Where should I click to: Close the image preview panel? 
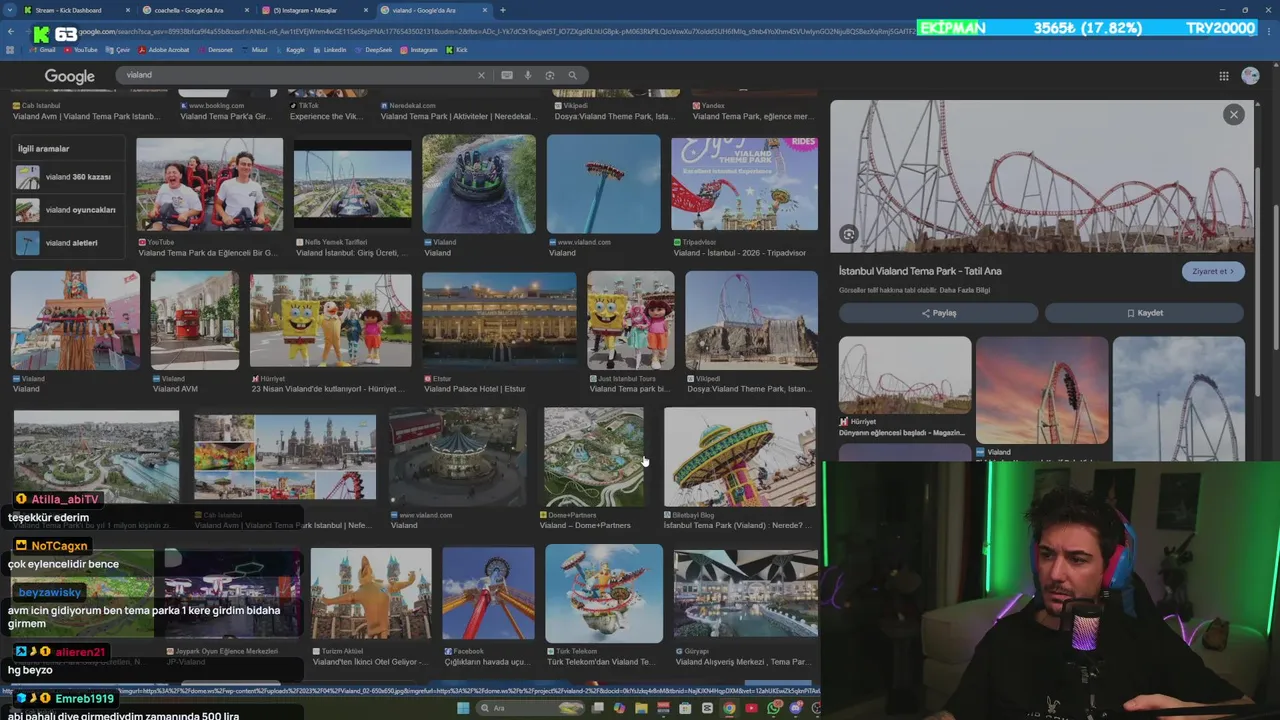click(x=1234, y=115)
